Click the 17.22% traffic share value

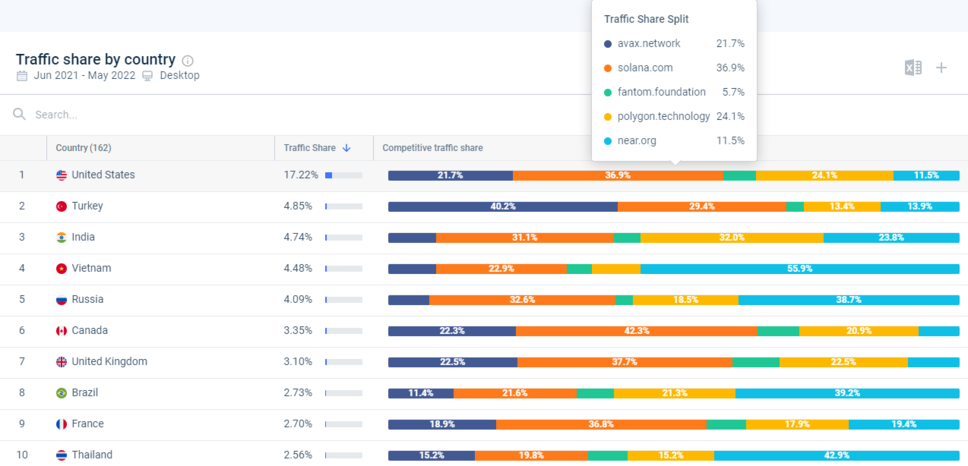pos(301,175)
